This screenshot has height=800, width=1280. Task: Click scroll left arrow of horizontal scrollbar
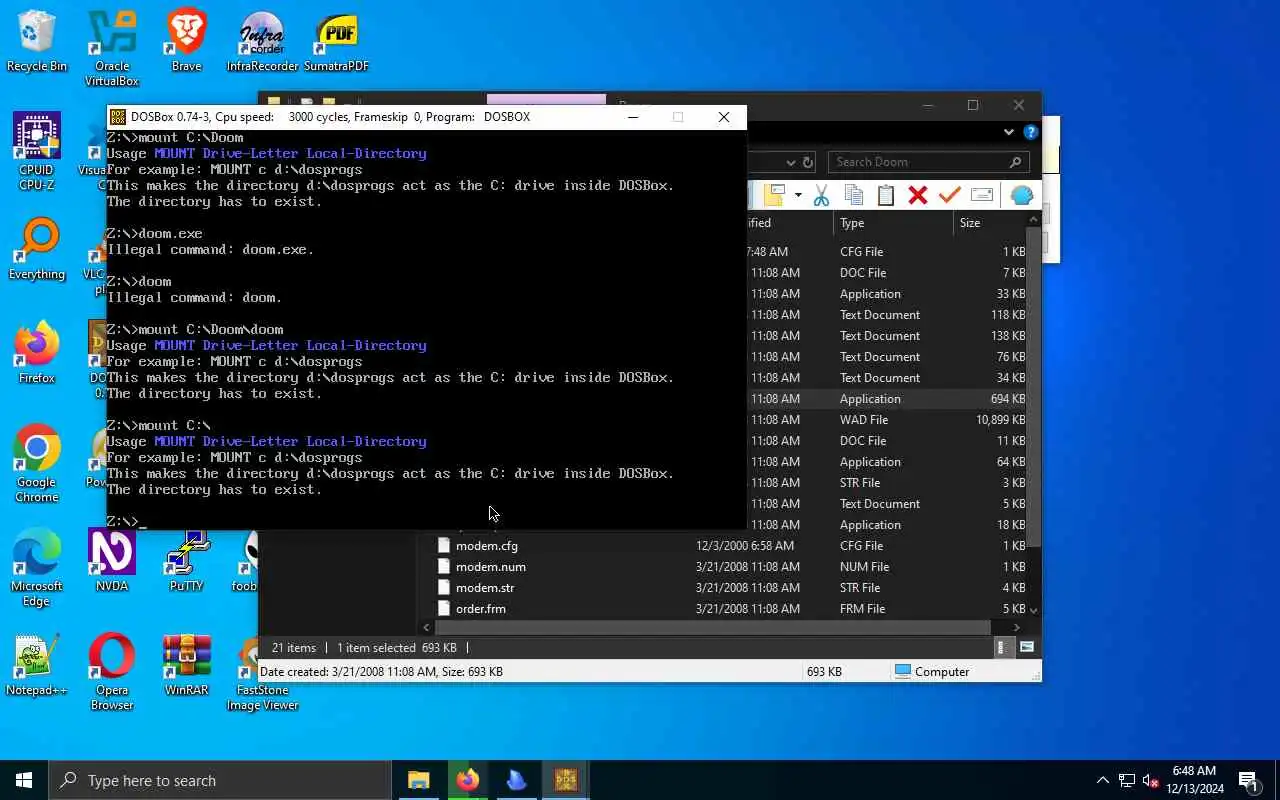pos(427,628)
